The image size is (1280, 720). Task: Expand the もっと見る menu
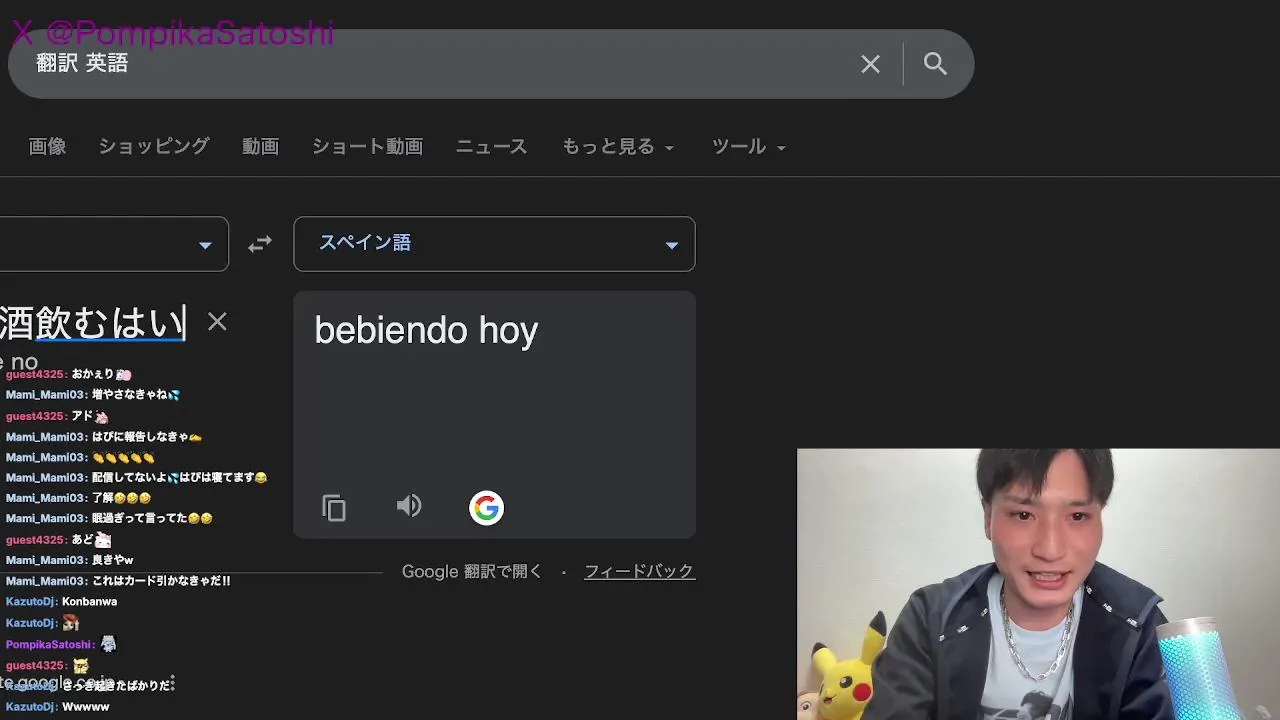pyautogui.click(x=618, y=146)
